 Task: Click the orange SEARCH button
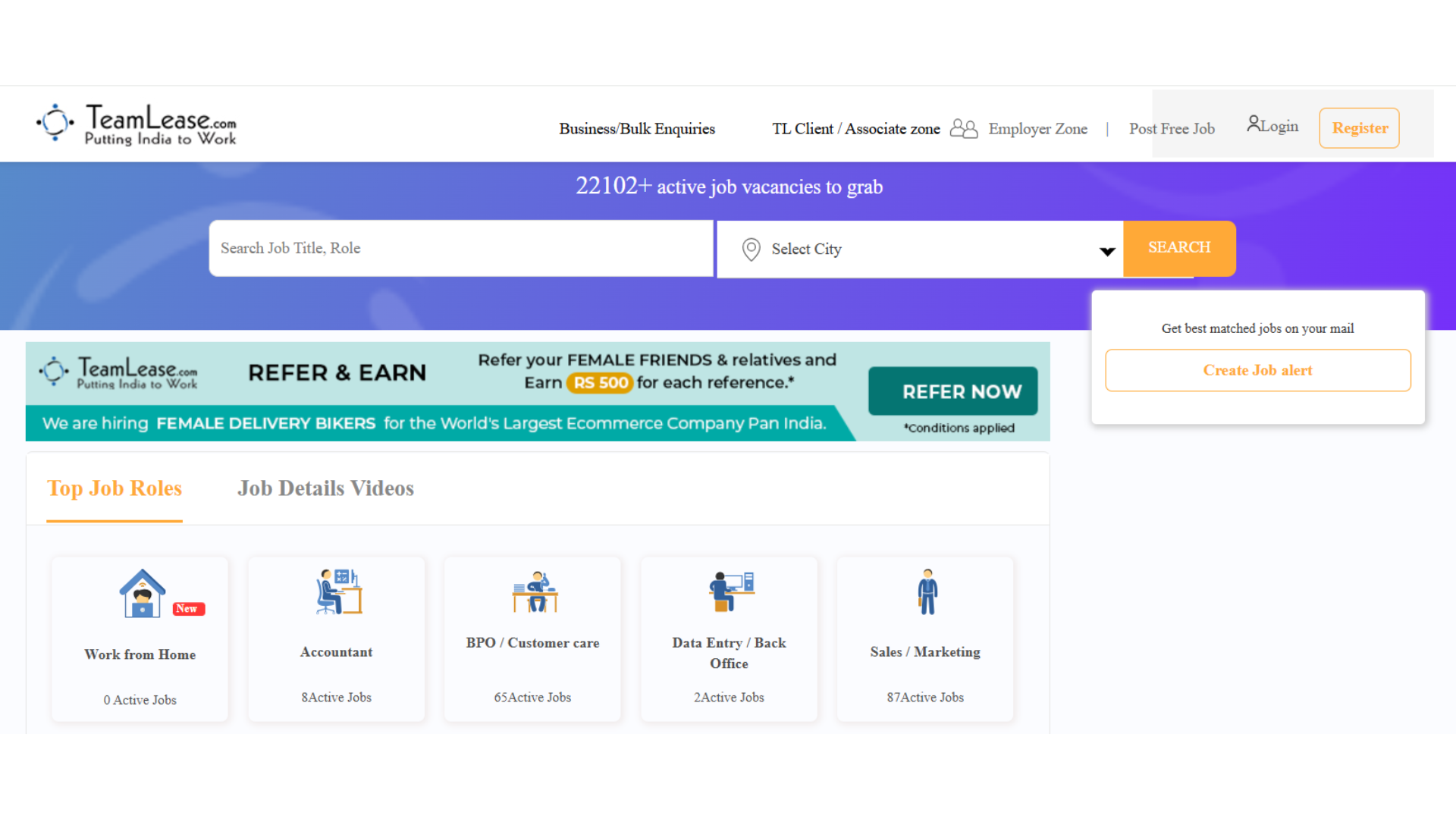[1179, 248]
